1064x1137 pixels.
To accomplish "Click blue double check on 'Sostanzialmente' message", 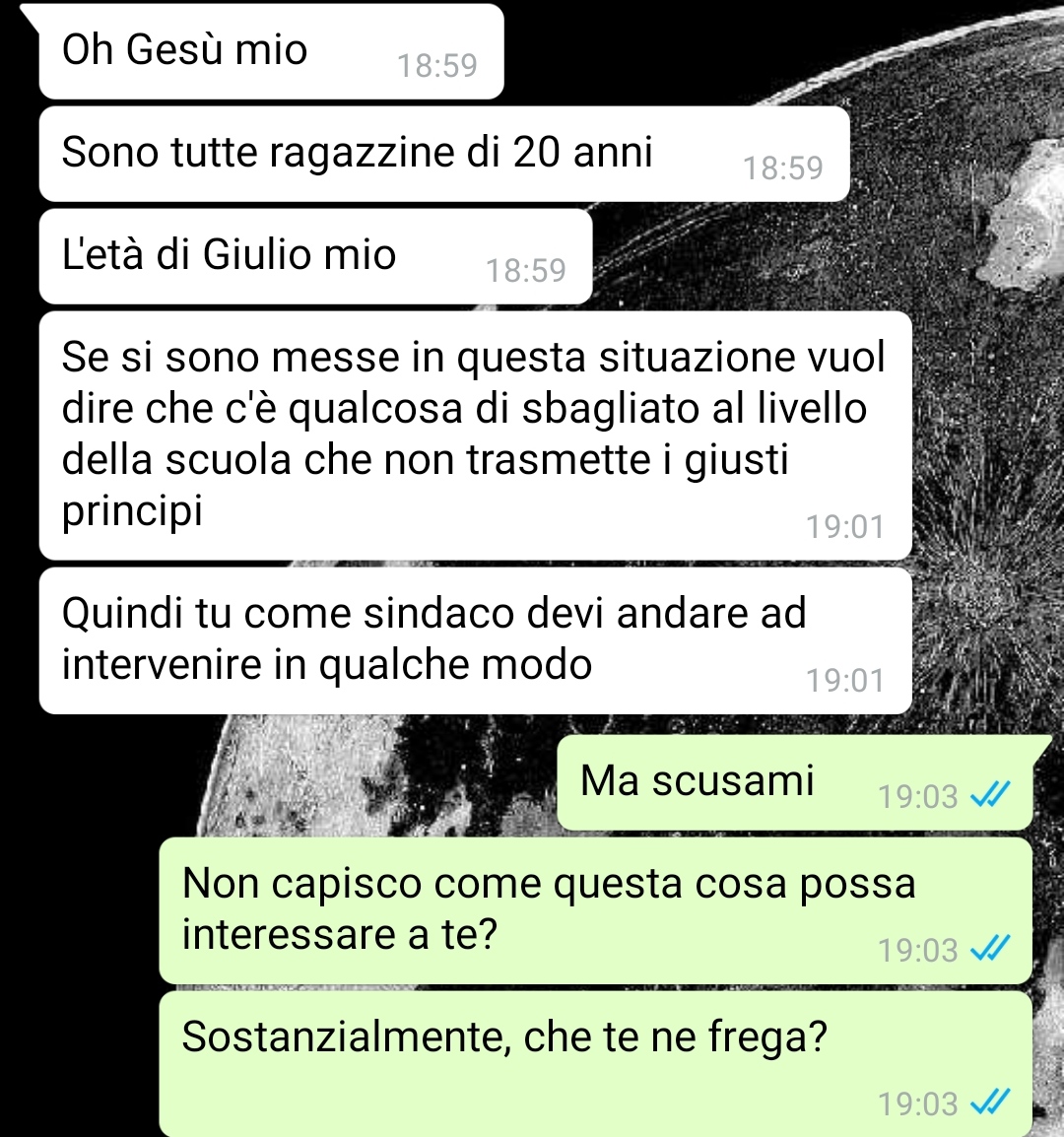I will pyautogui.click(x=990, y=1103).
